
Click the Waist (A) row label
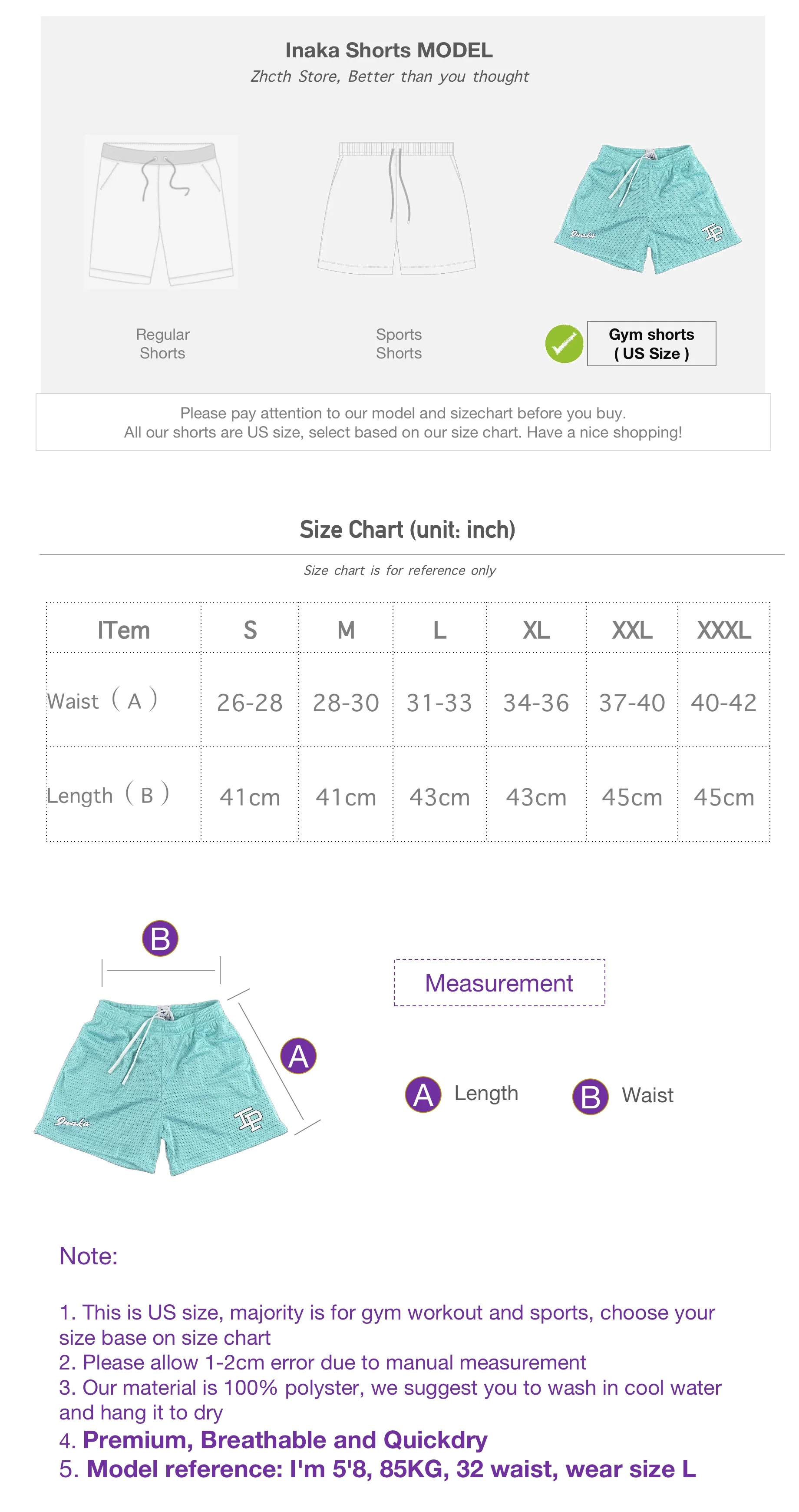pos(102,700)
